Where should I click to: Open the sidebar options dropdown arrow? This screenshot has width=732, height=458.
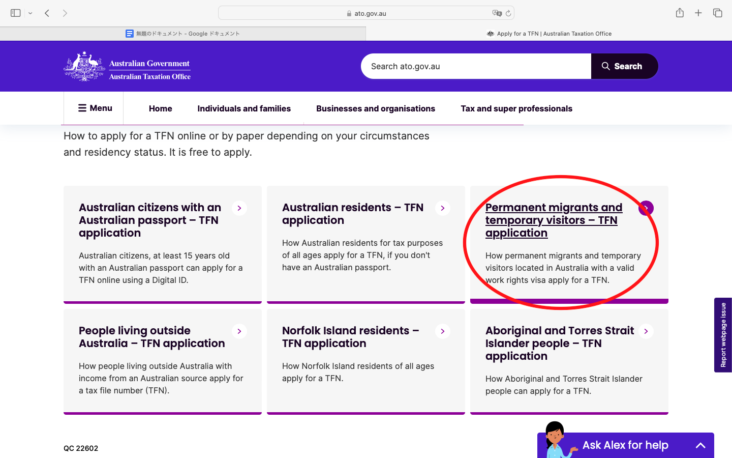click(x=29, y=13)
